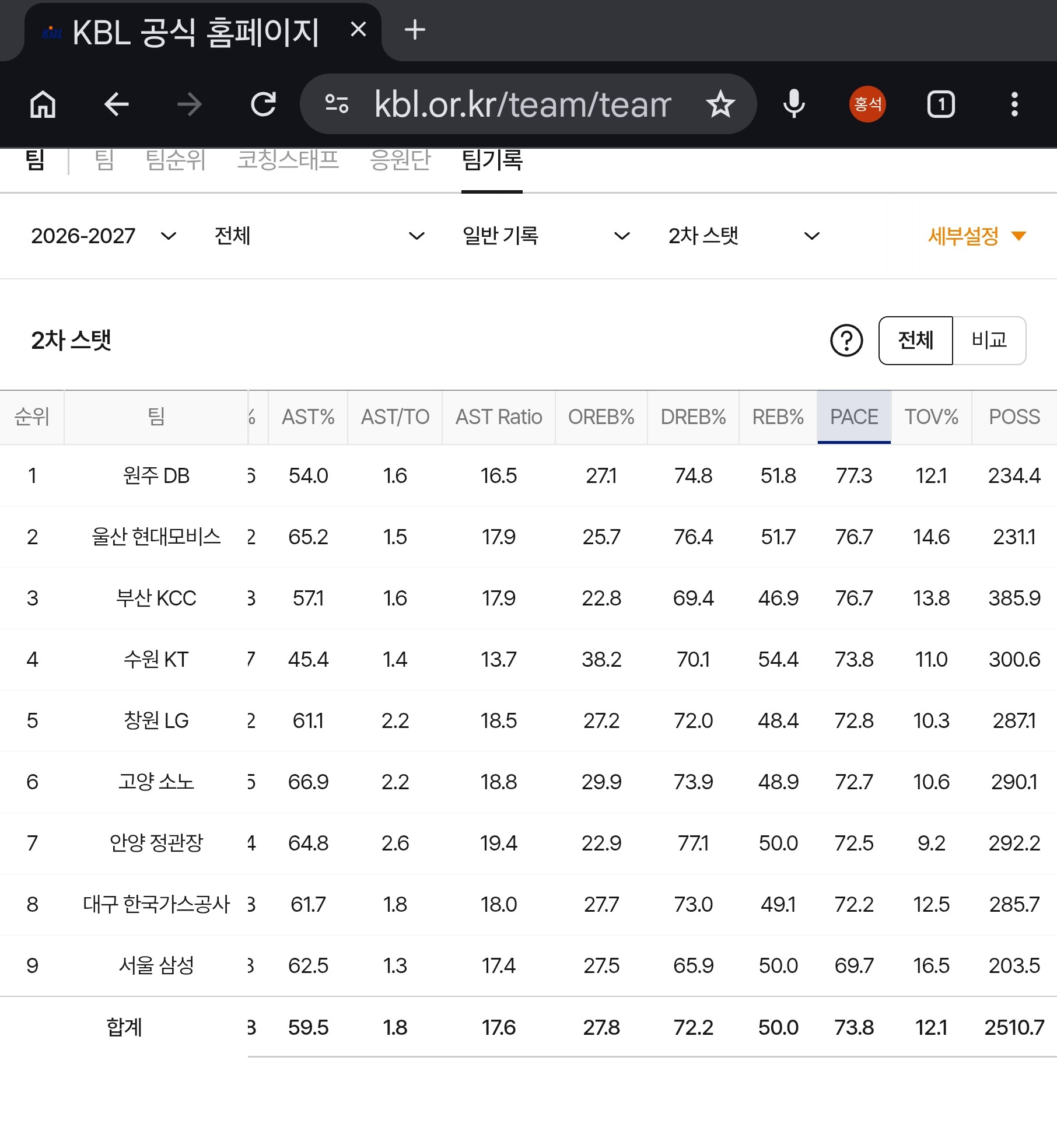Tap the browser home icon
The height and width of the screenshot is (1148, 1057).
pyautogui.click(x=43, y=105)
